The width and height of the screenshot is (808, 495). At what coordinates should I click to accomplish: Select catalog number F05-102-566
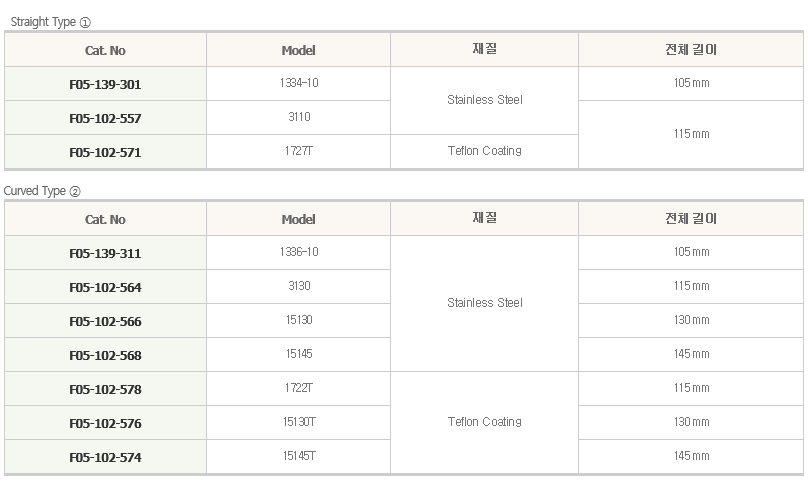point(105,321)
